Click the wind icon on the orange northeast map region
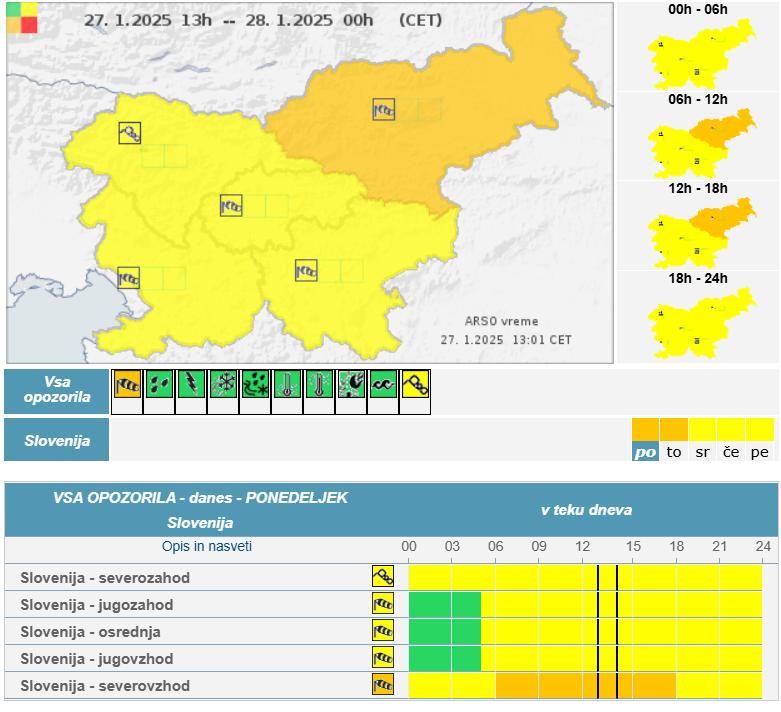This screenshot has width=781, height=712. [x=384, y=109]
